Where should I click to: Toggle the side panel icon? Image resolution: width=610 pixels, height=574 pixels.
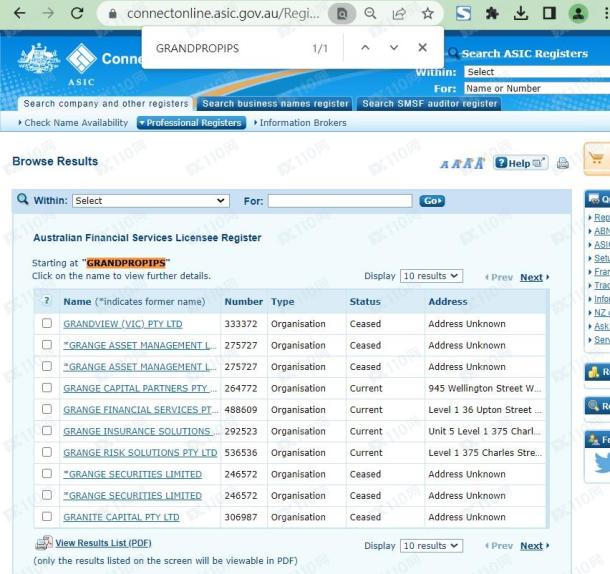tap(549, 14)
